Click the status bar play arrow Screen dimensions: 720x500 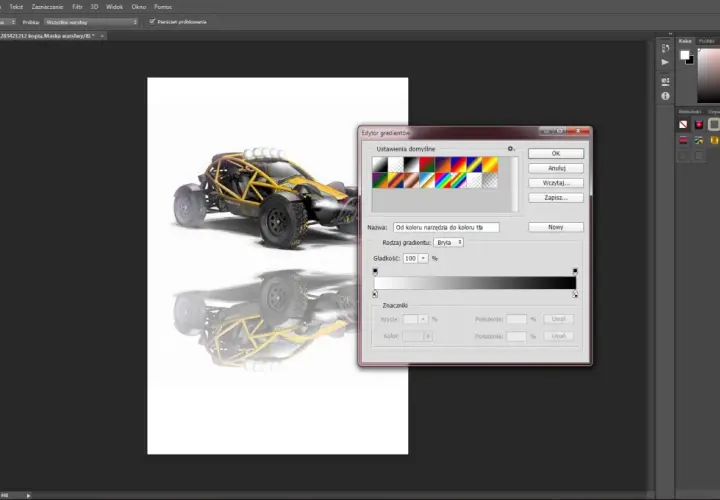click(28, 495)
